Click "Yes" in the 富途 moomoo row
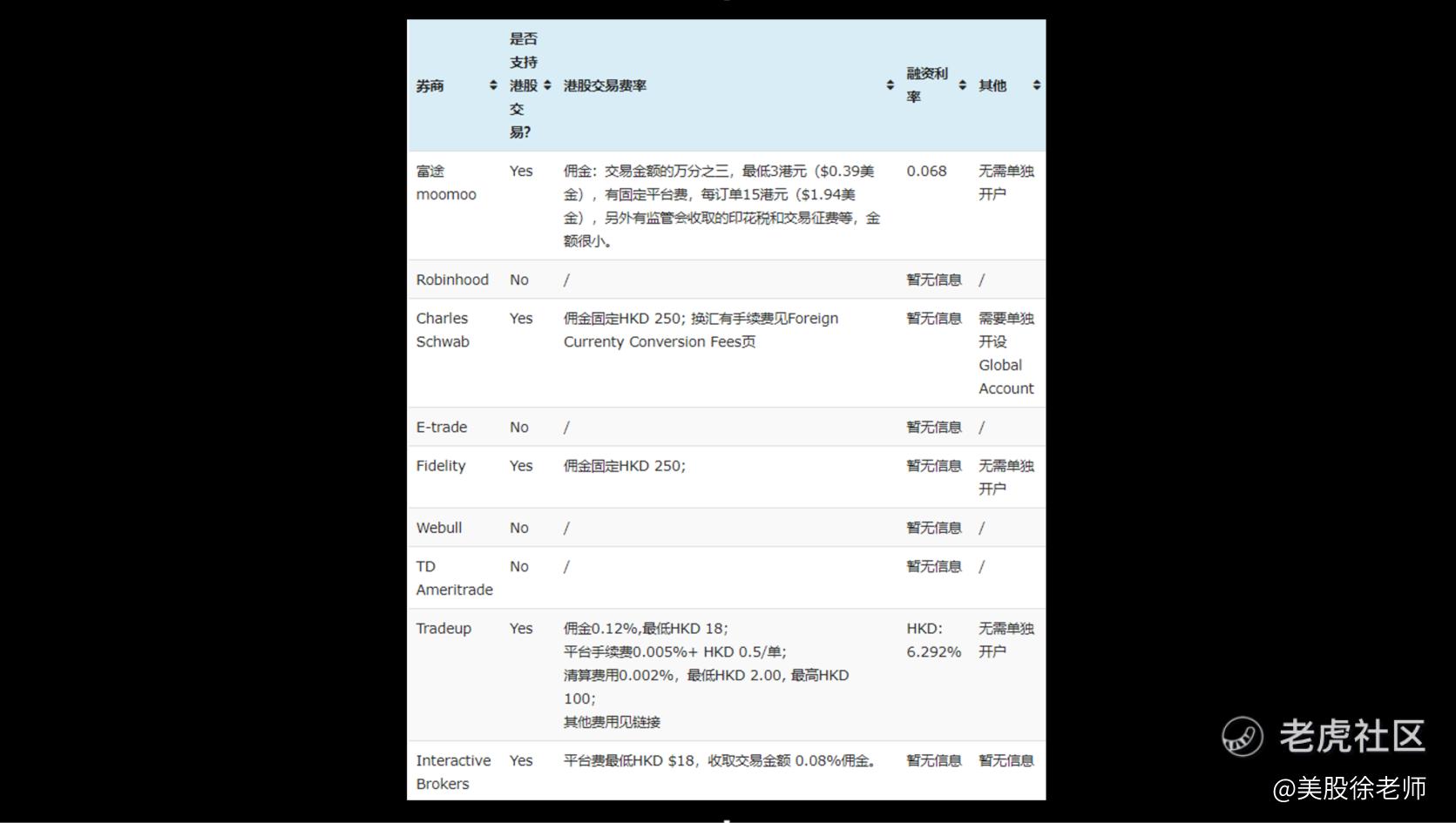 pos(521,171)
